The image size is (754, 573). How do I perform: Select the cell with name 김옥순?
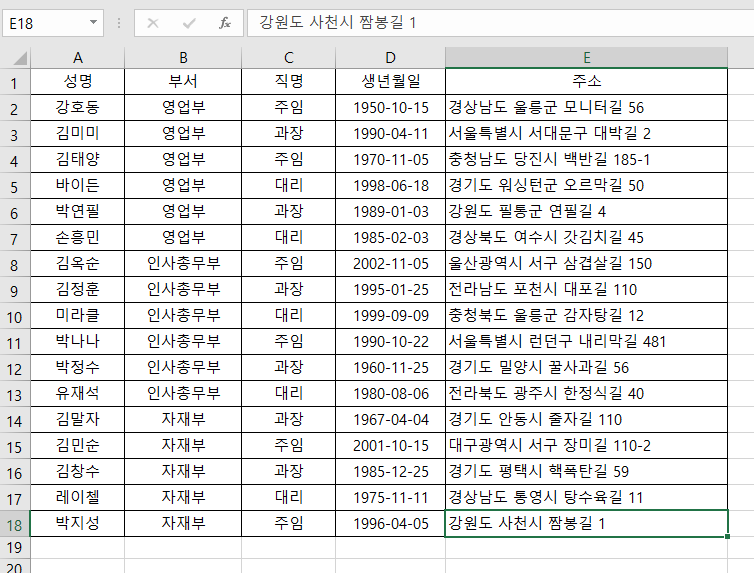click(77, 263)
